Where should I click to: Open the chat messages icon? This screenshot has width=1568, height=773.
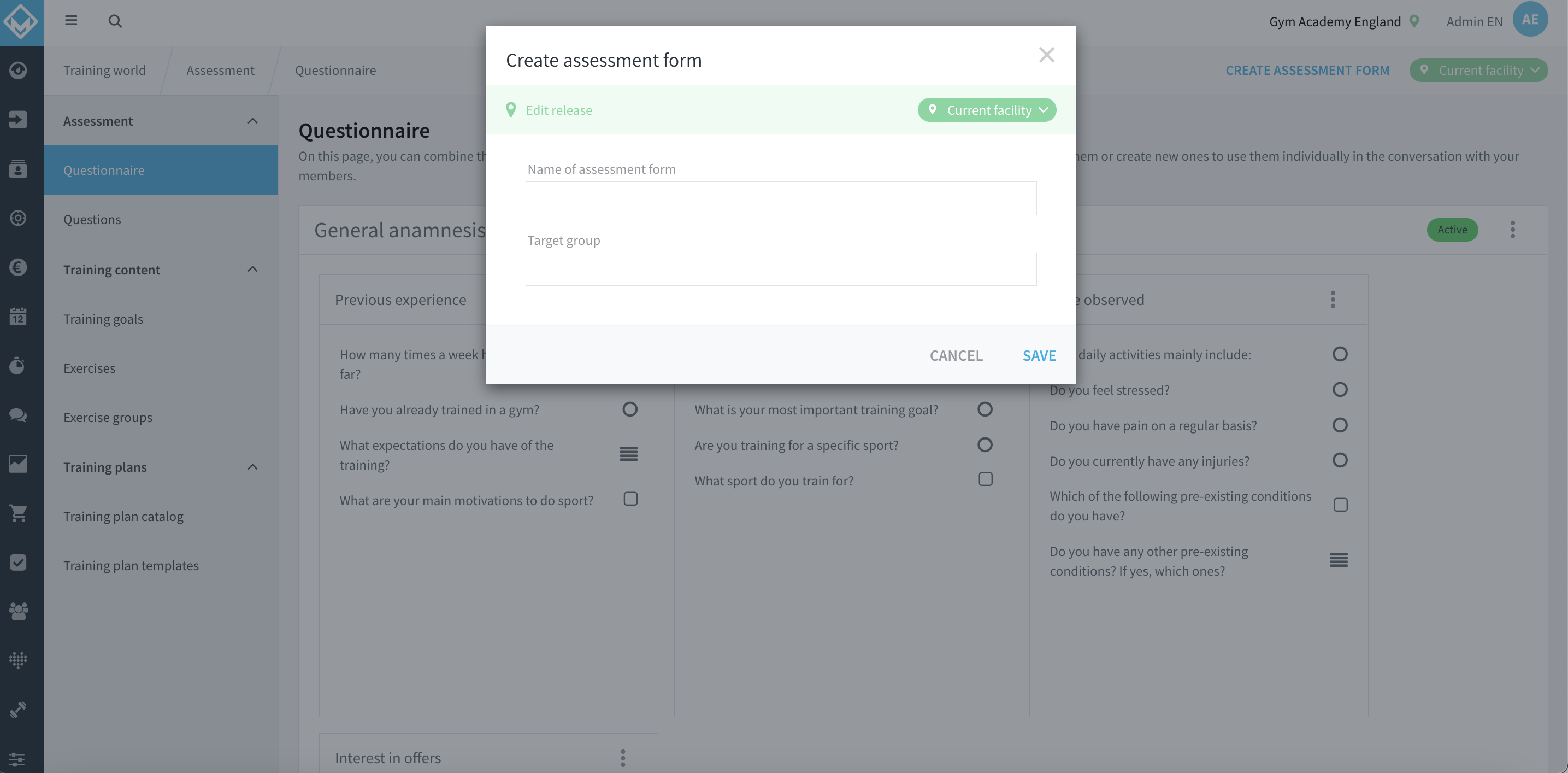[x=18, y=415]
